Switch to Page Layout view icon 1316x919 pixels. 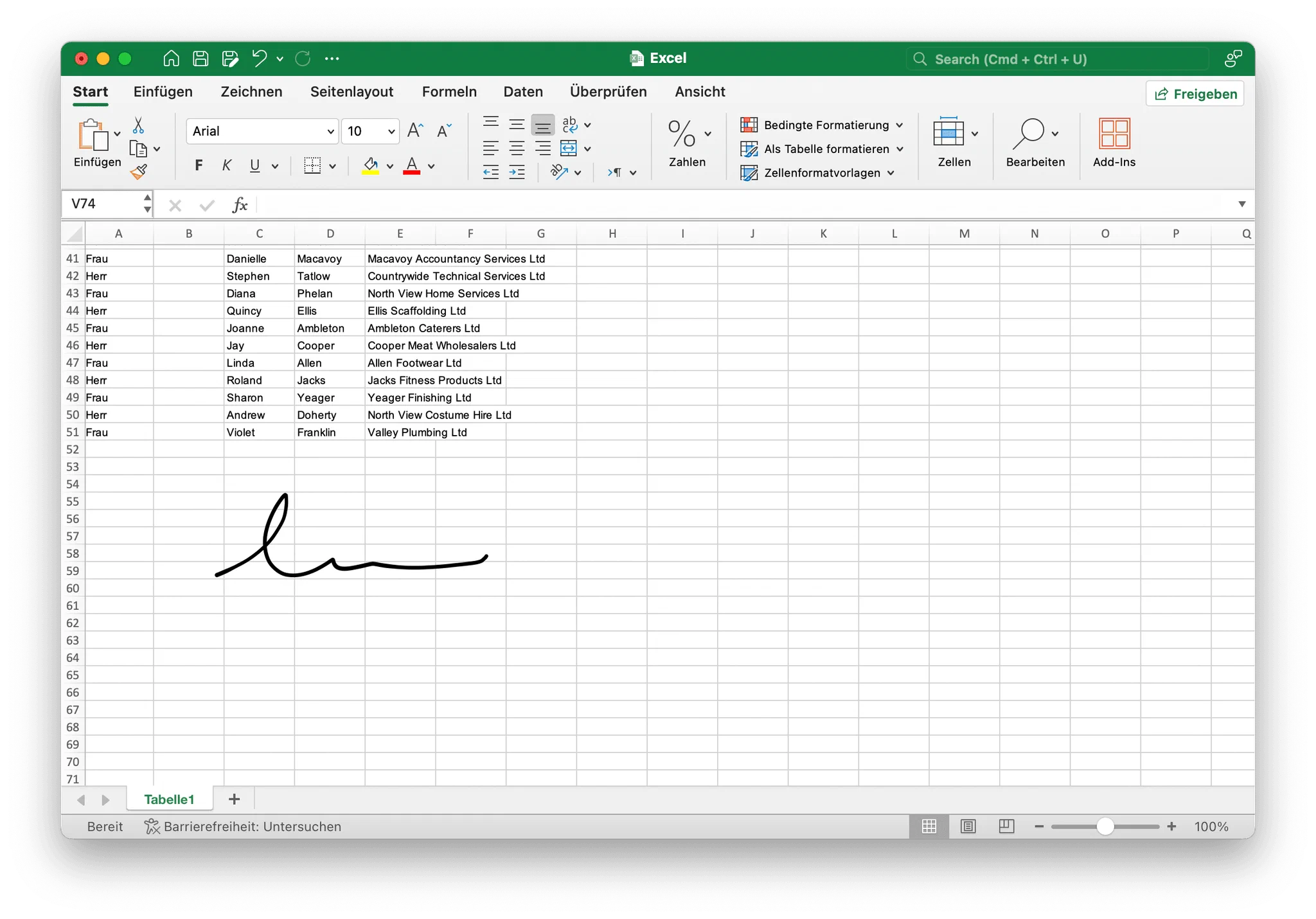[968, 826]
